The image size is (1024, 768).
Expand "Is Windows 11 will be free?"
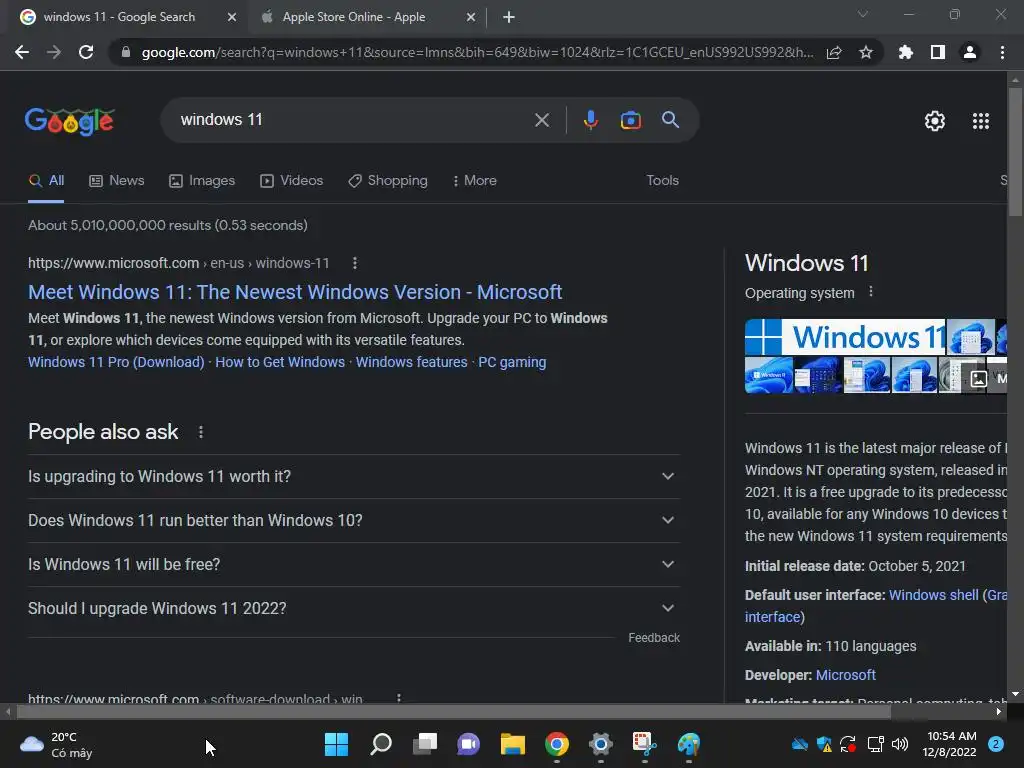point(354,564)
